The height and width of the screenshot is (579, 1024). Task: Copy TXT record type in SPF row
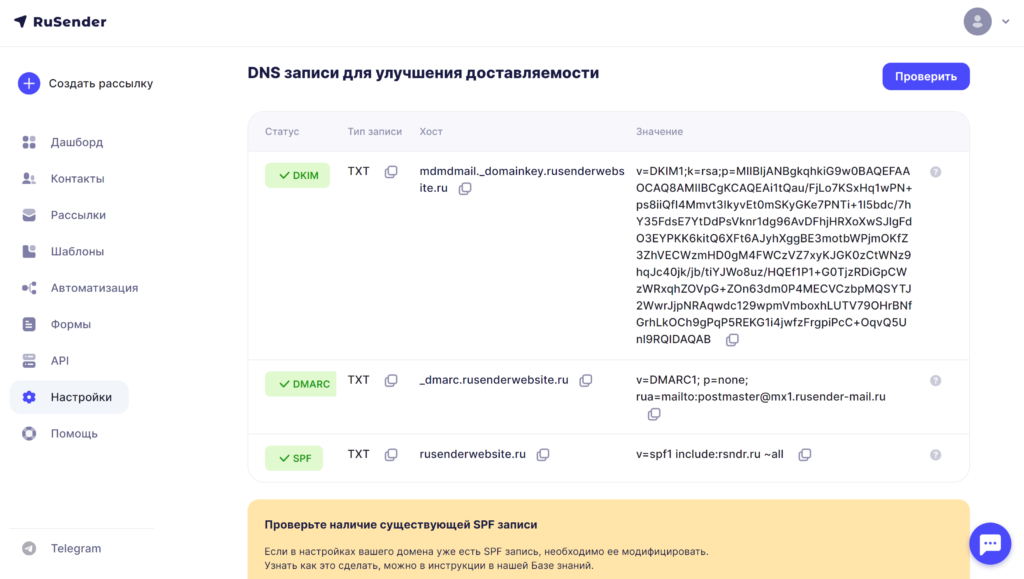pyautogui.click(x=391, y=455)
